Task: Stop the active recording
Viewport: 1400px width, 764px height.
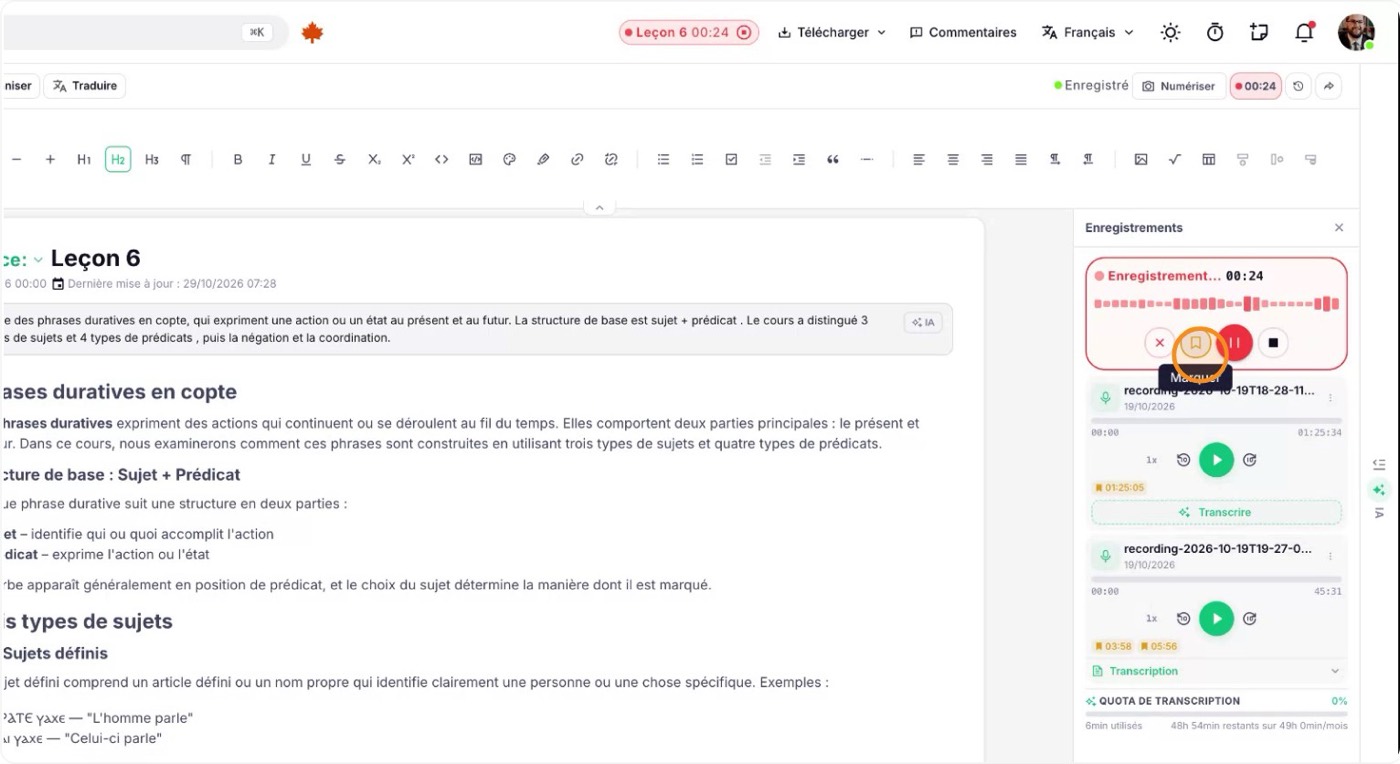Action: [1273, 343]
